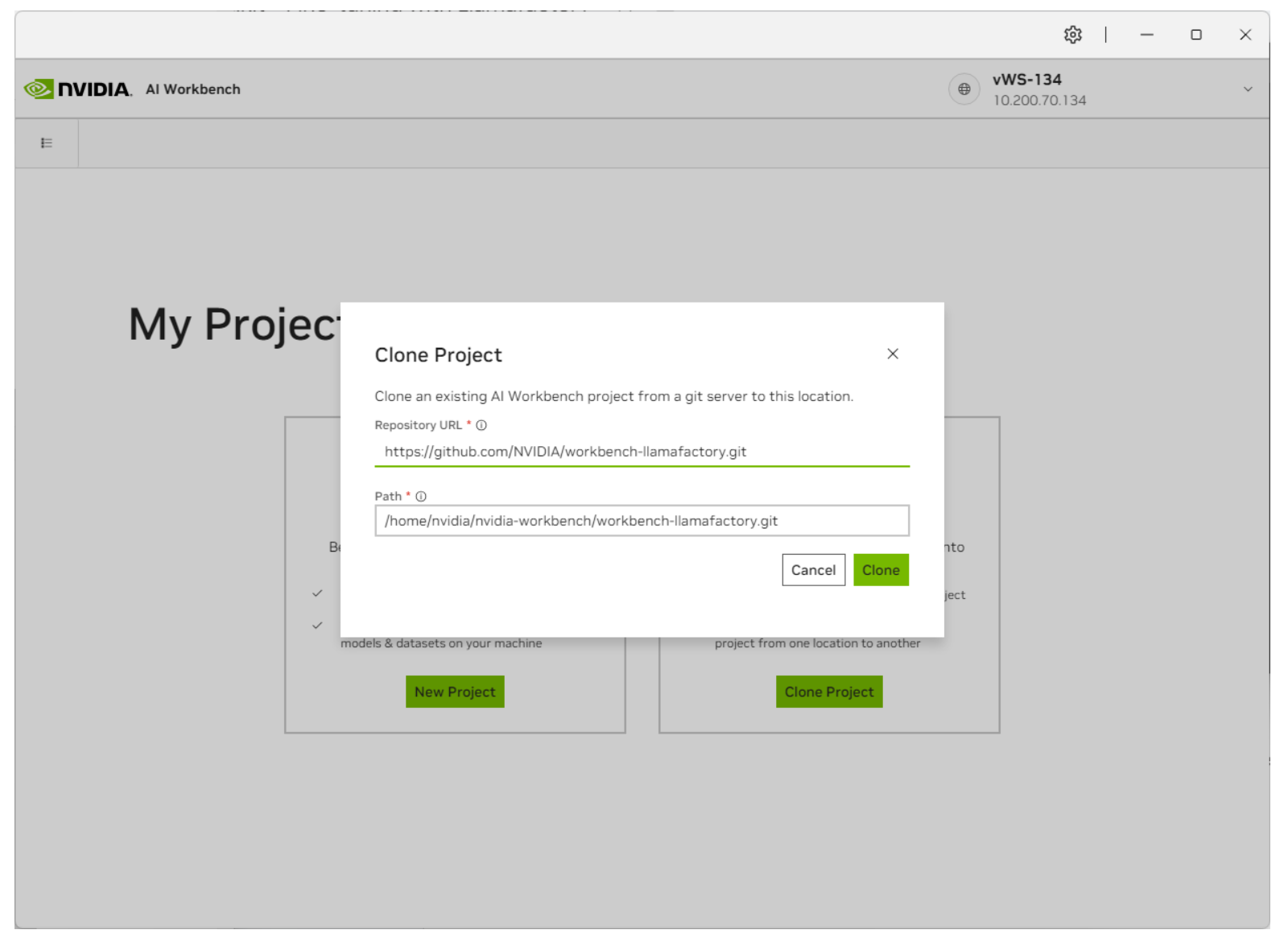1288x934 pixels.
Task: Click into the Path text field
Action: tap(642, 521)
